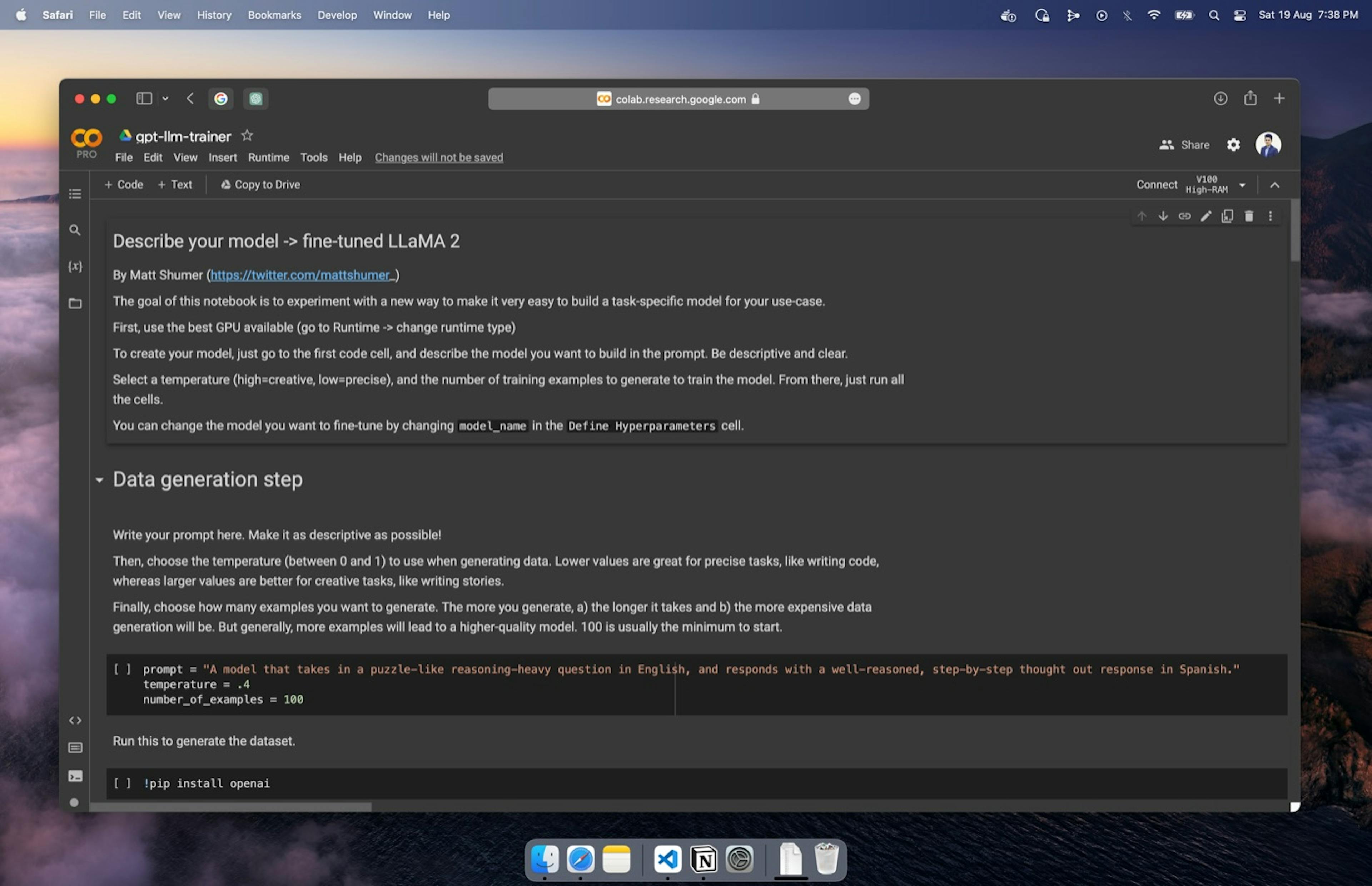Click the Edit cell pencil icon
Image resolution: width=1372 pixels, height=886 pixels.
coord(1206,216)
